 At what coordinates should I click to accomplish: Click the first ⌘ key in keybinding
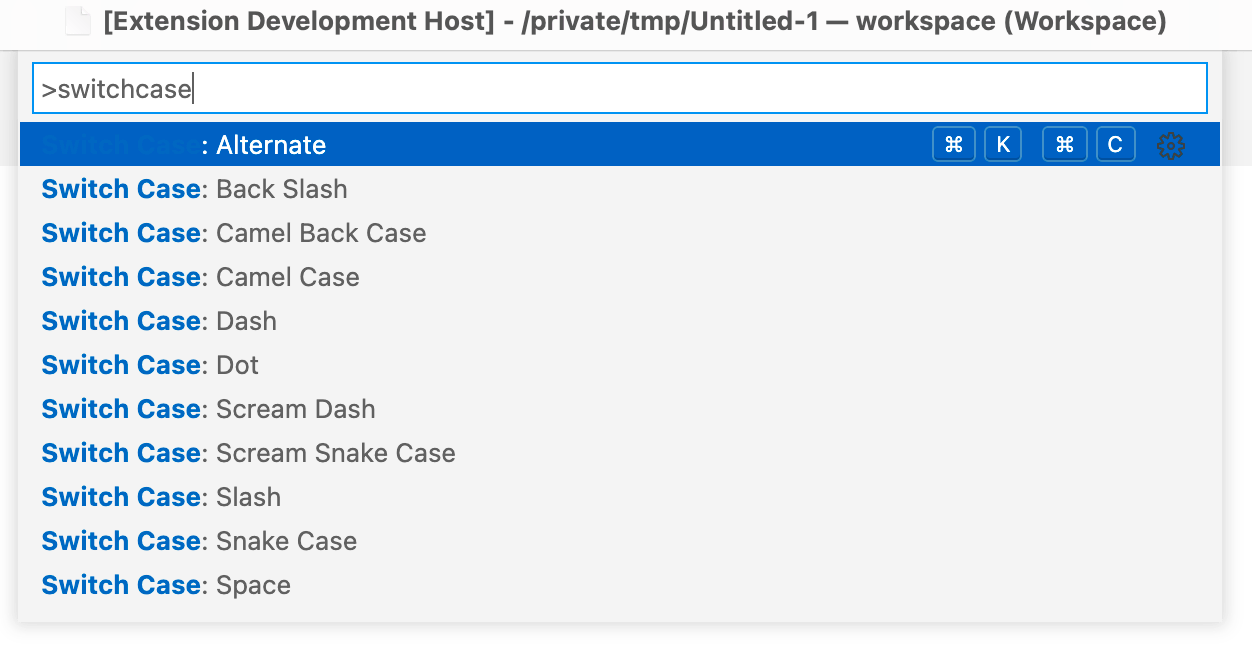(x=953, y=145)
